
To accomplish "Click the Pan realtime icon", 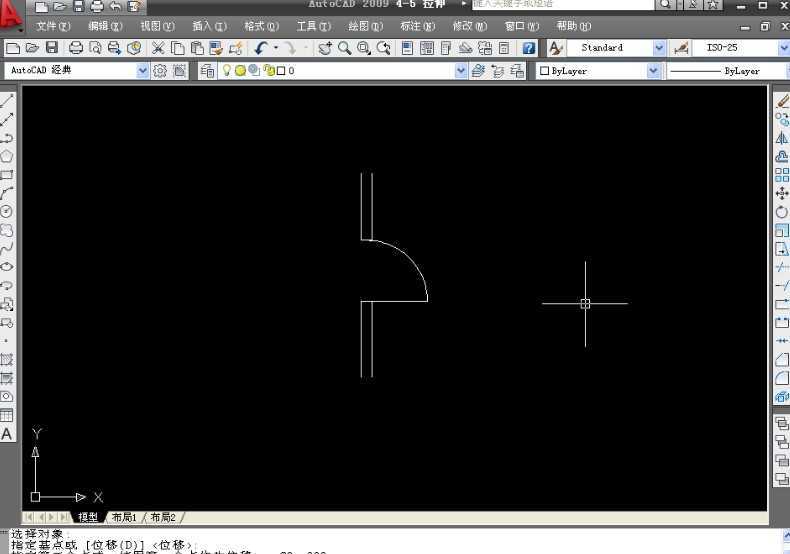I will click(x=325, y=48).
